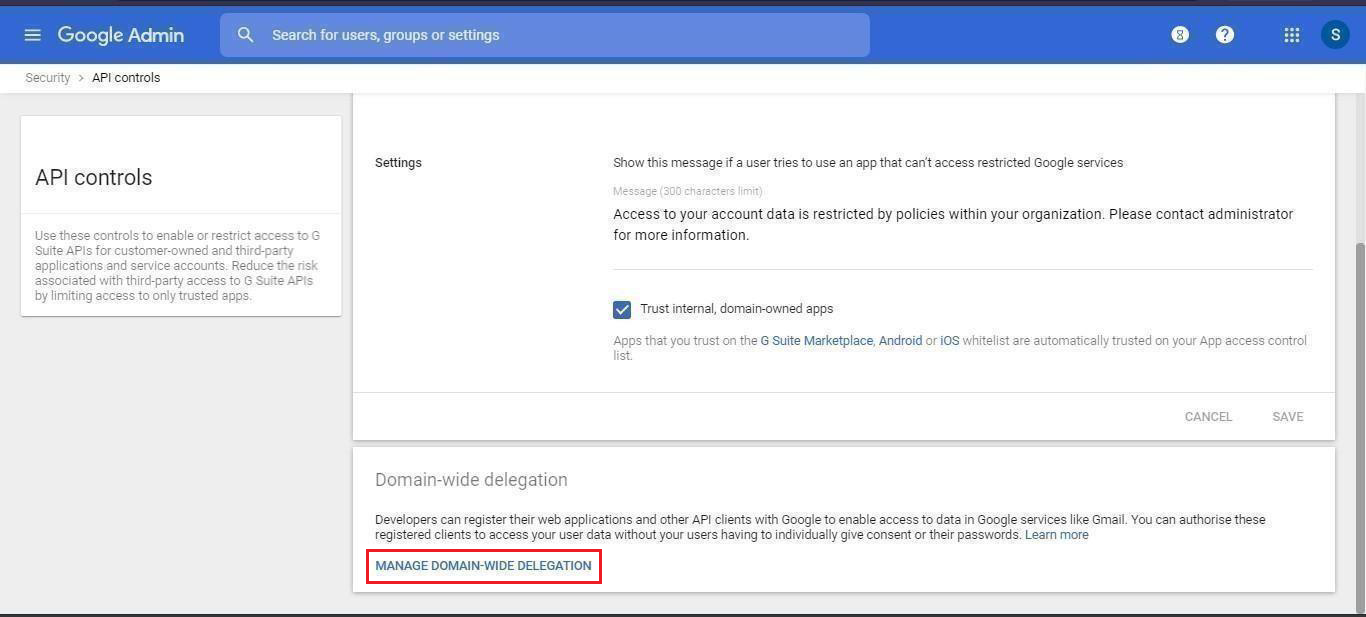Open the hourglass tasks icon
1366x617 pixels.
click(x=1180, y=35)
